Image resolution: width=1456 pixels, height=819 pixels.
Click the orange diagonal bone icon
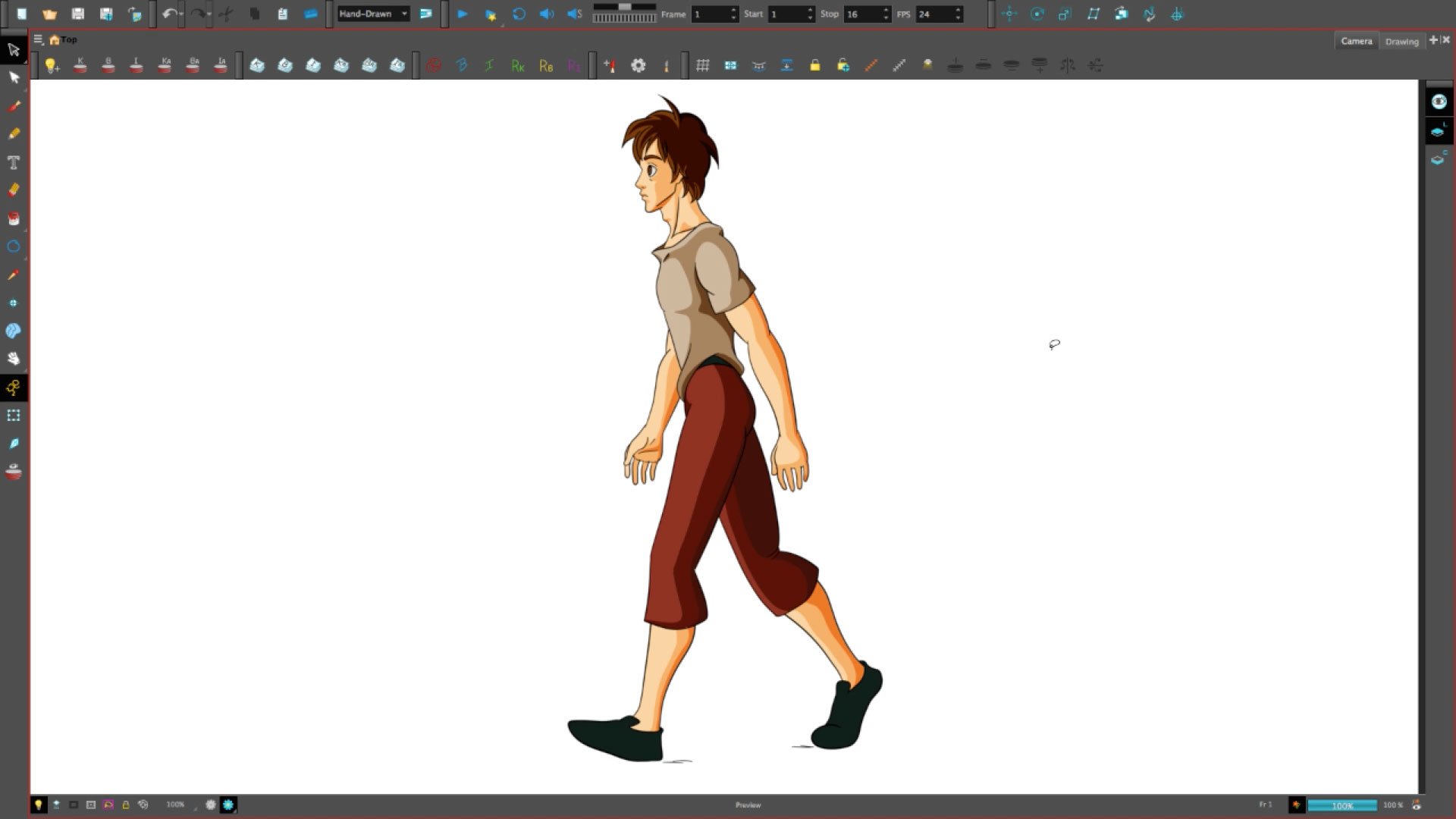[x=871, y=65]
